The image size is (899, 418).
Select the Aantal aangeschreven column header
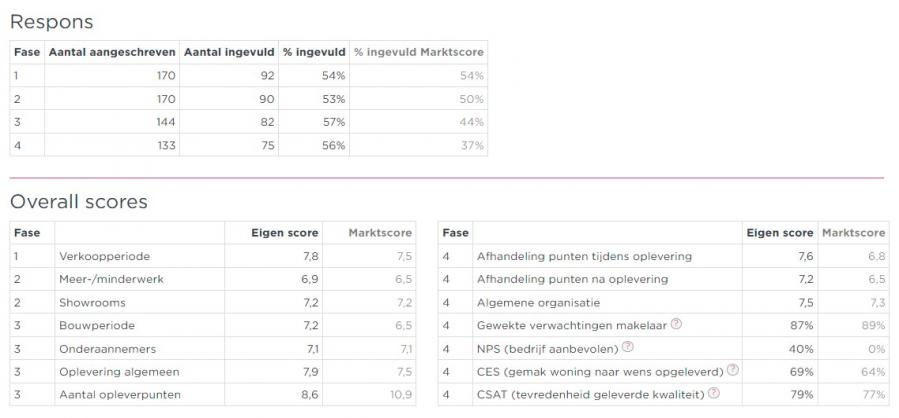click(112, 52)
